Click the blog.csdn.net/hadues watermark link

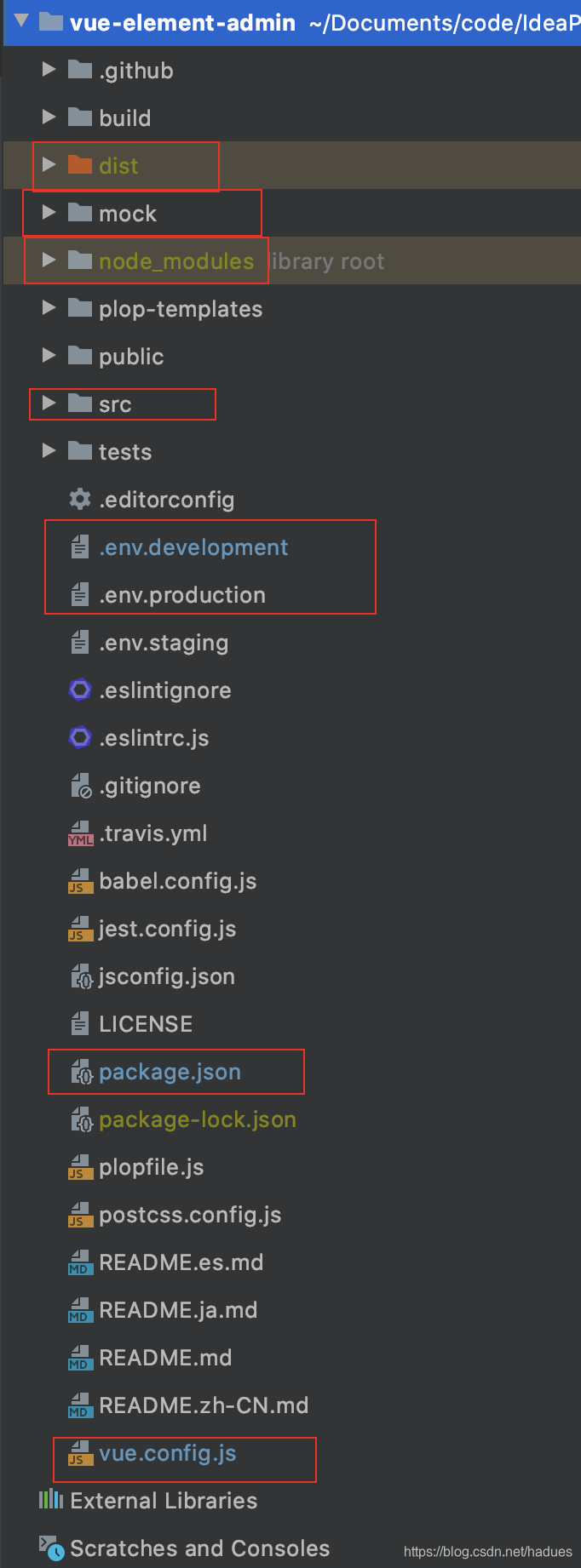[488, 1553]
